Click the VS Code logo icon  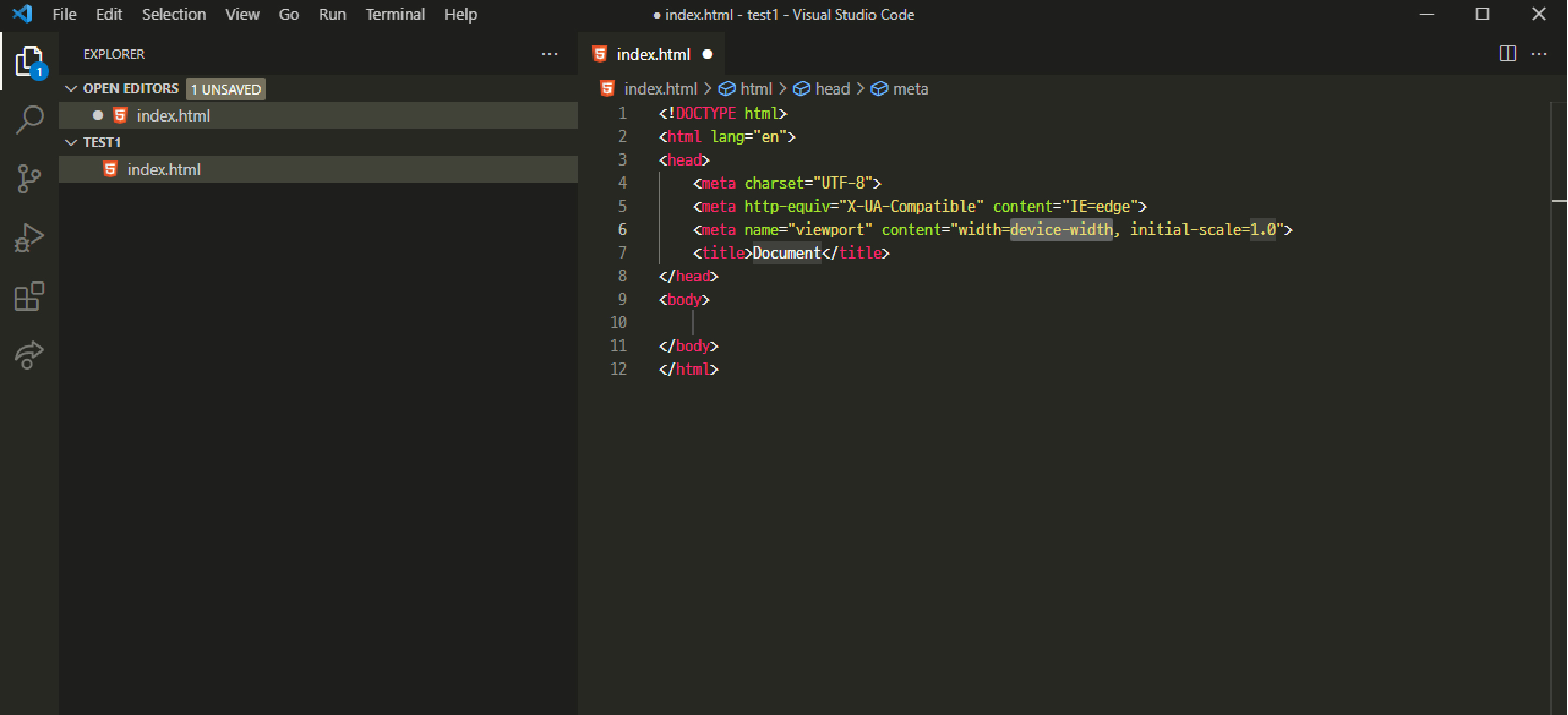[x=22, y=14]
